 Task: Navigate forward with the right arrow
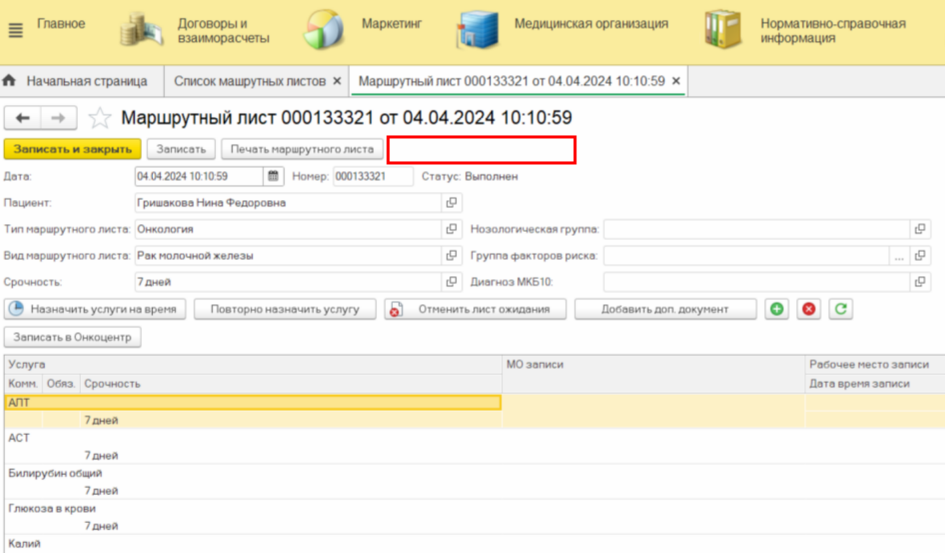(59, 118)
